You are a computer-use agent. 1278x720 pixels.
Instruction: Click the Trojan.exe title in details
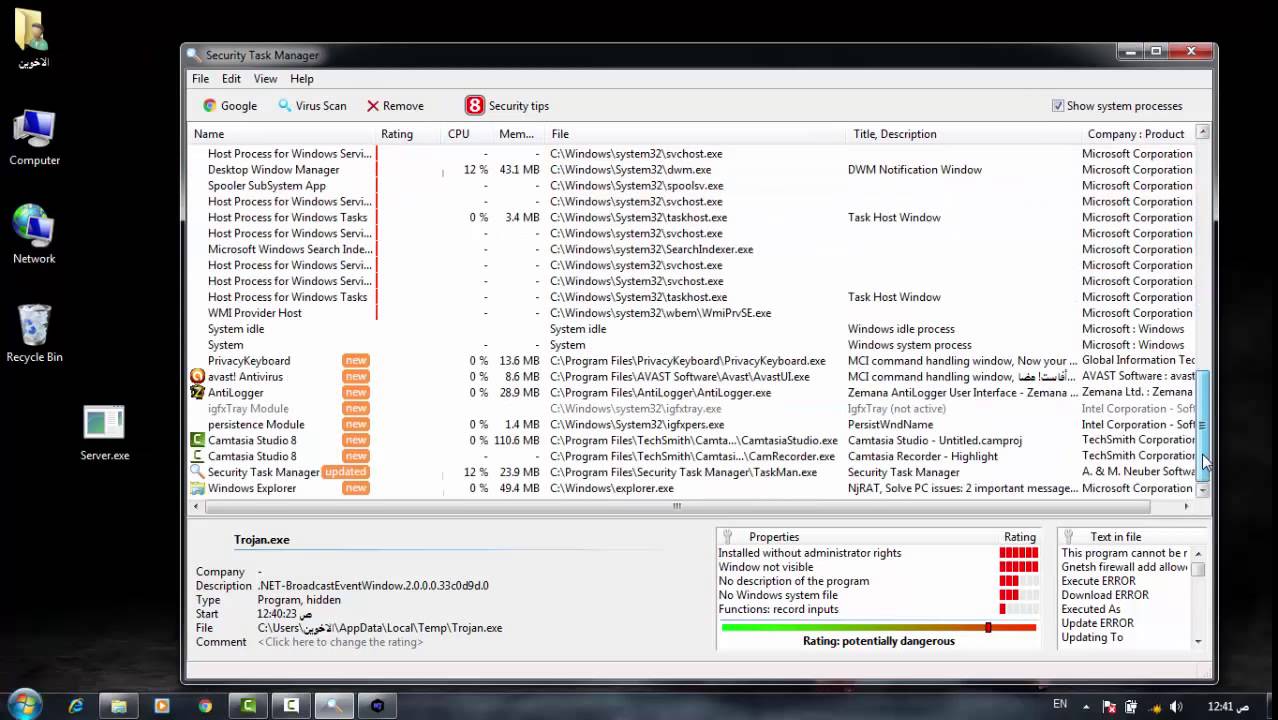click(262, 540)
